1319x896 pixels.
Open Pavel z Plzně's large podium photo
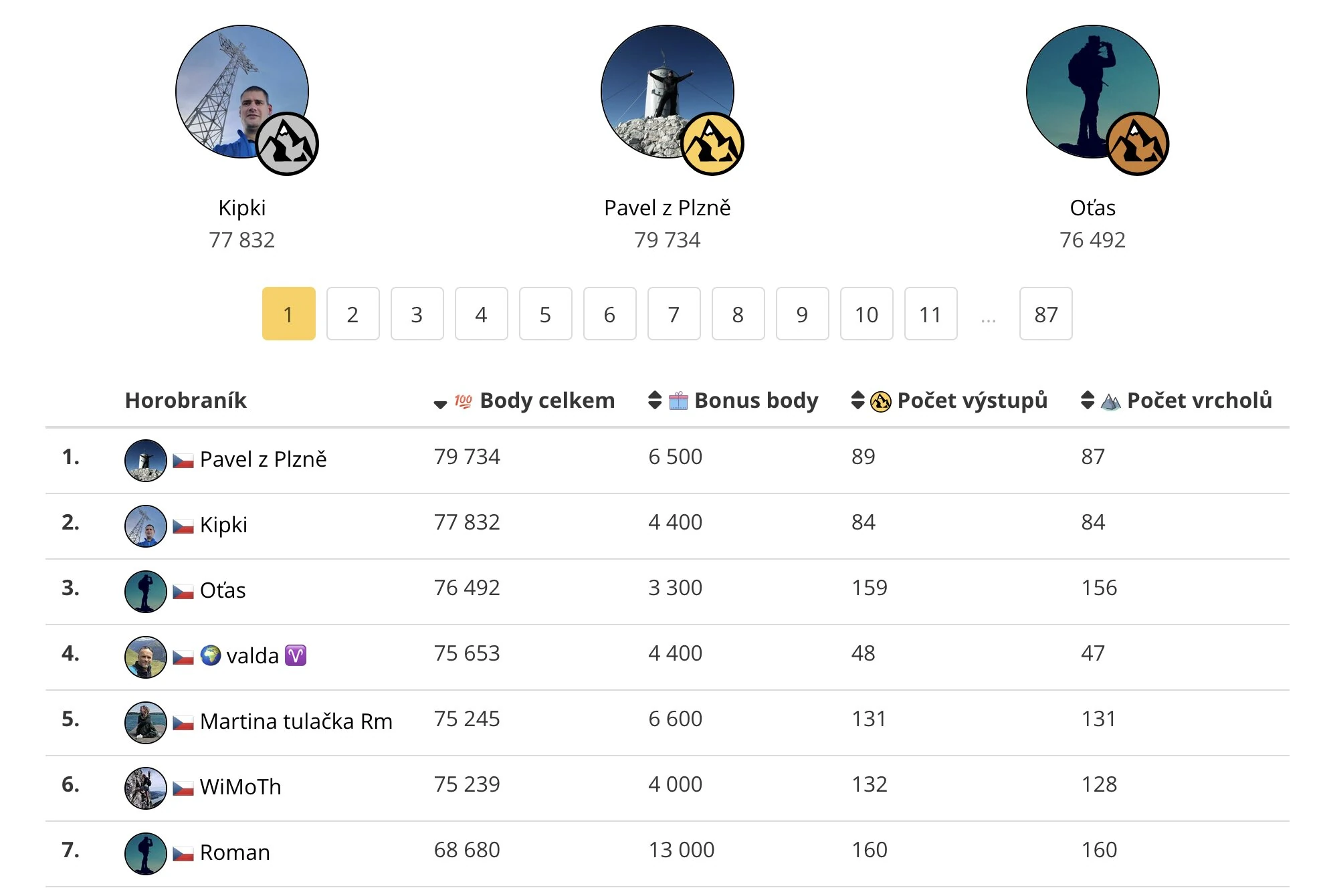(667, 92)
